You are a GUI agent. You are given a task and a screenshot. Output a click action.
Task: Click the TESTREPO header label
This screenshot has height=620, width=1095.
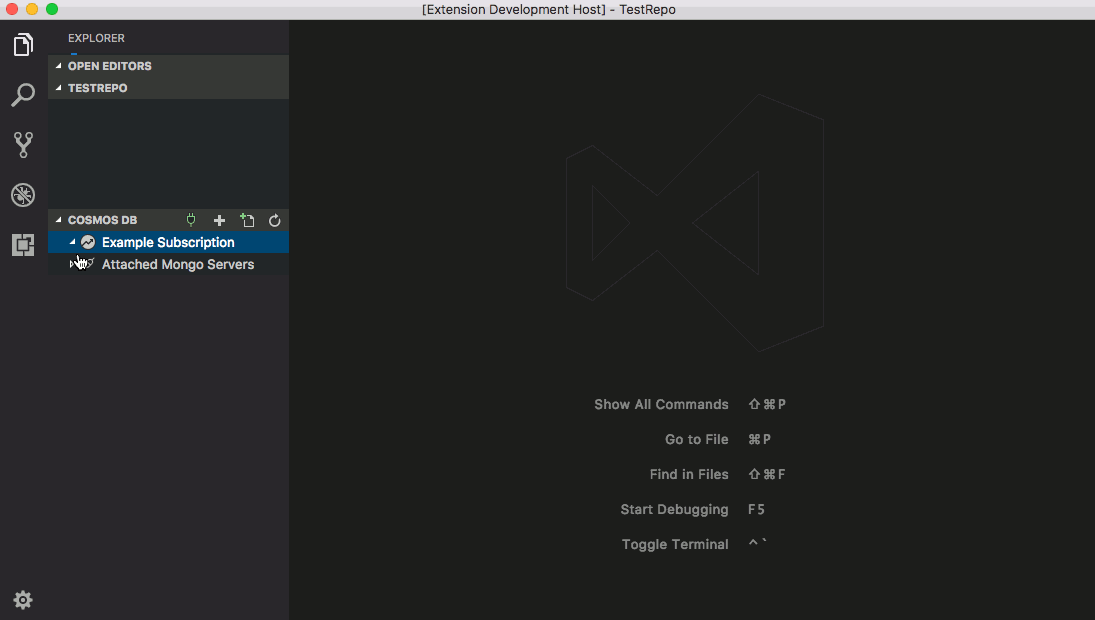(x=98, y=88)
